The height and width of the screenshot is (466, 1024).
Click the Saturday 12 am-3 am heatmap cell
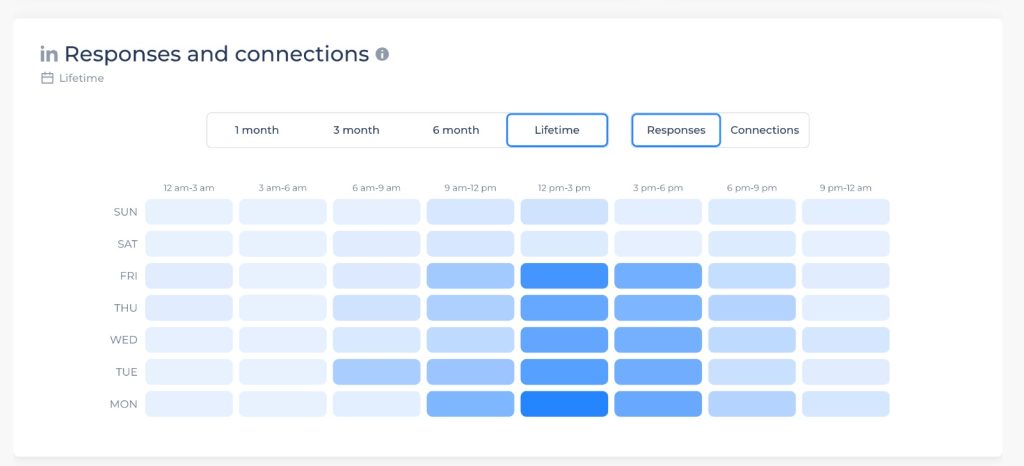click(x=189, y=243)
